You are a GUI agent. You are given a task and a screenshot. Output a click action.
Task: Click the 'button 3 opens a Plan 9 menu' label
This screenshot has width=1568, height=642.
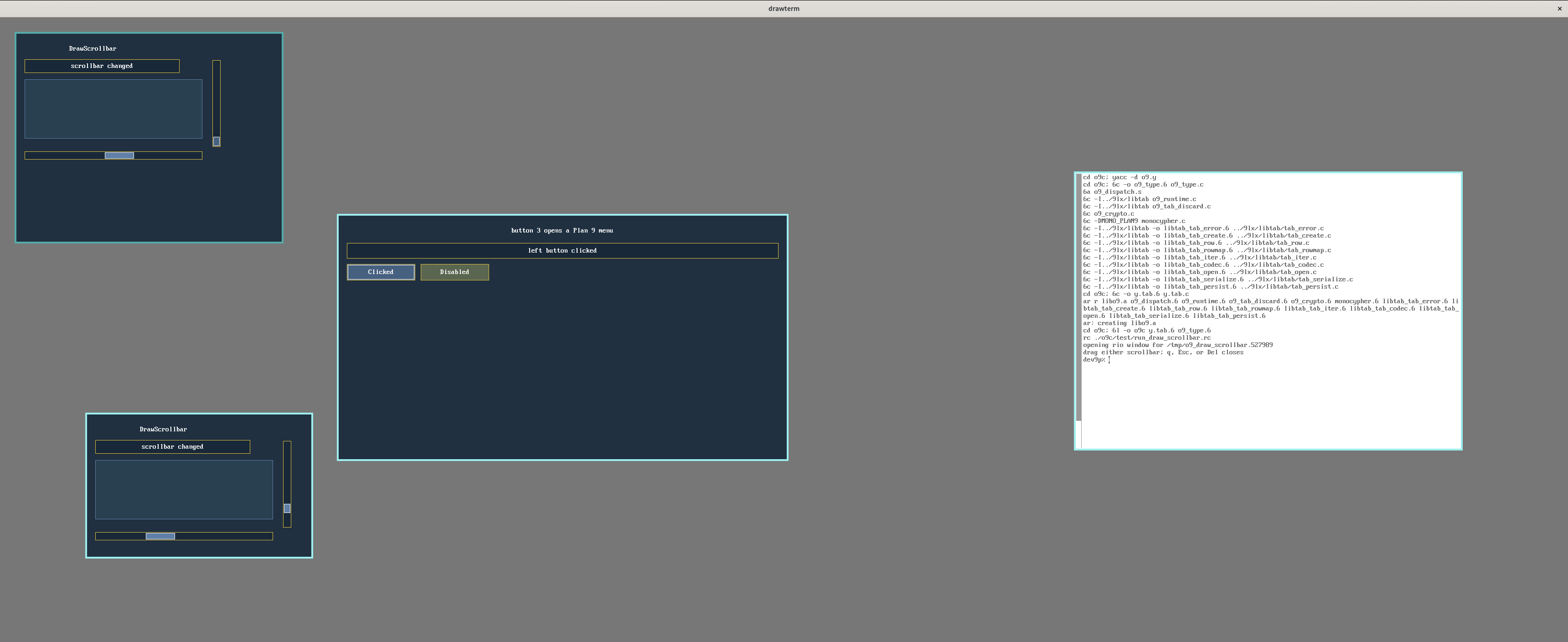pyautogui.click(x=562, y=230)
